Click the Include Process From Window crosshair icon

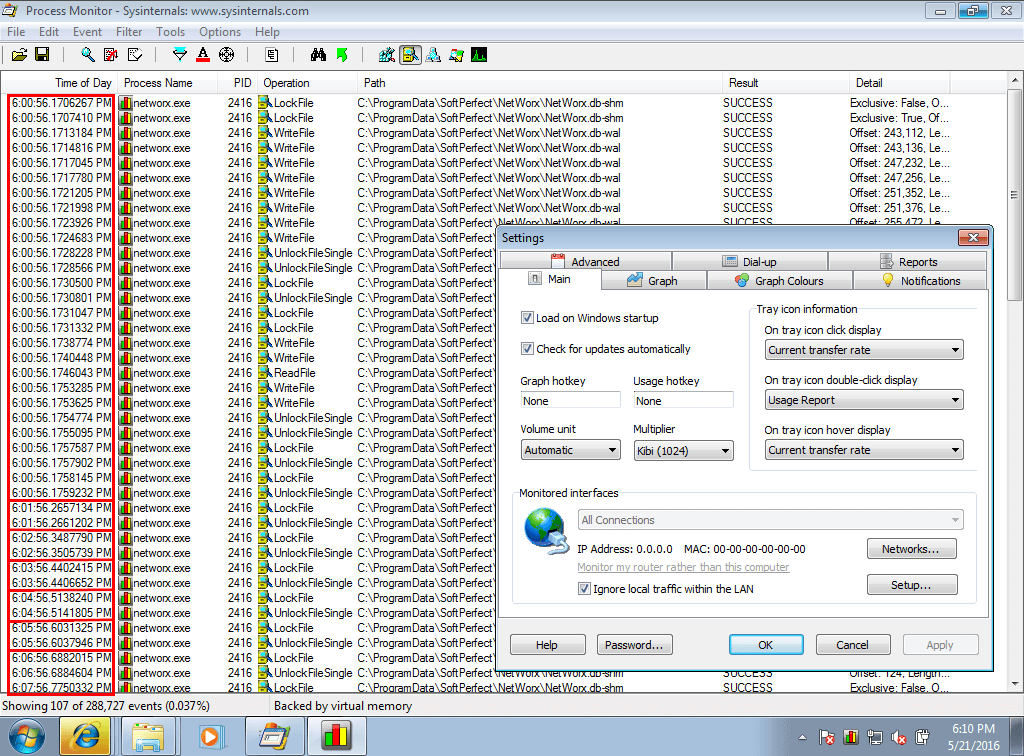pos(227,55)
